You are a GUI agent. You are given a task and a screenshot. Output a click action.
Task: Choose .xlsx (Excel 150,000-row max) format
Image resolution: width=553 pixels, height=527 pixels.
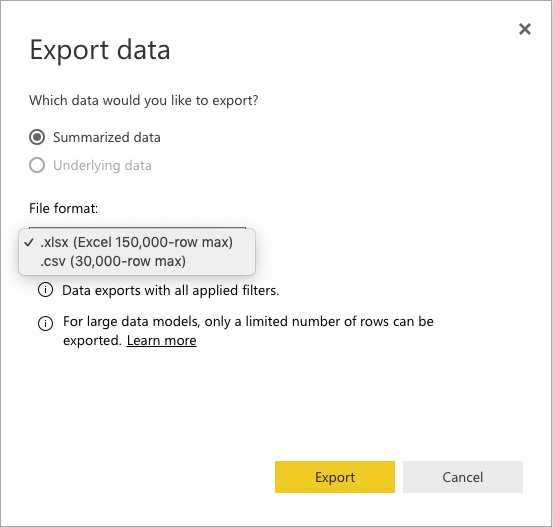pos(136,242)
